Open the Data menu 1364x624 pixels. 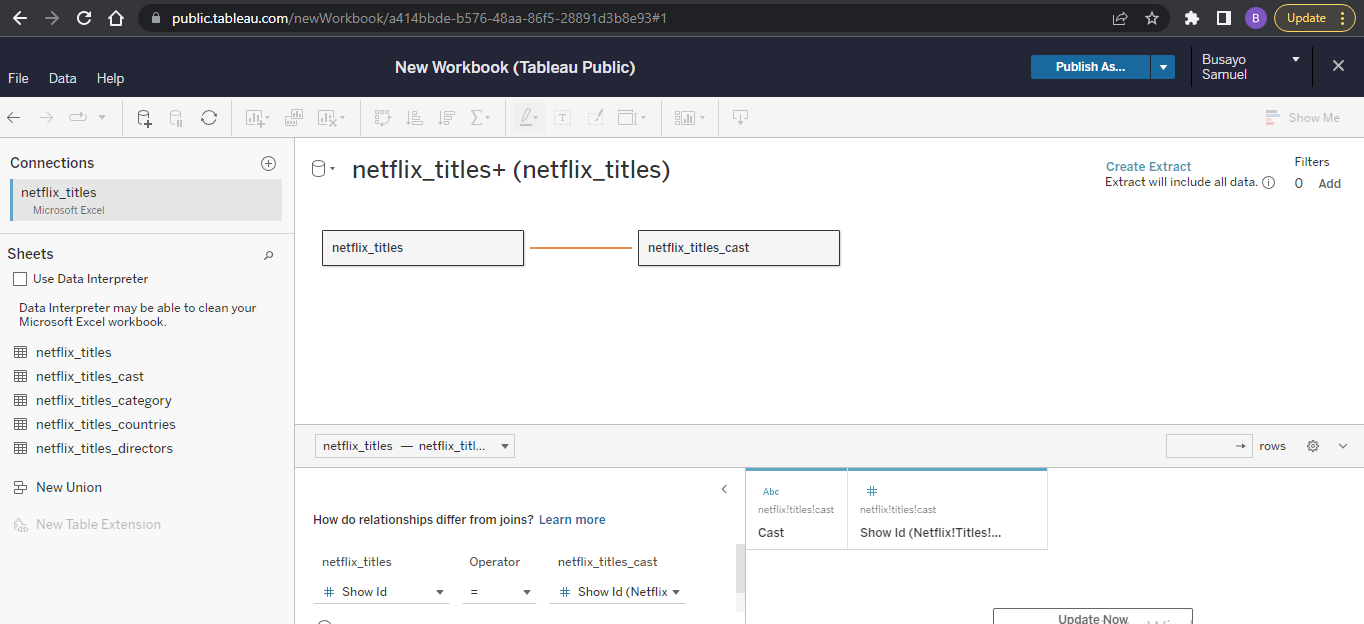coord(62,78)
